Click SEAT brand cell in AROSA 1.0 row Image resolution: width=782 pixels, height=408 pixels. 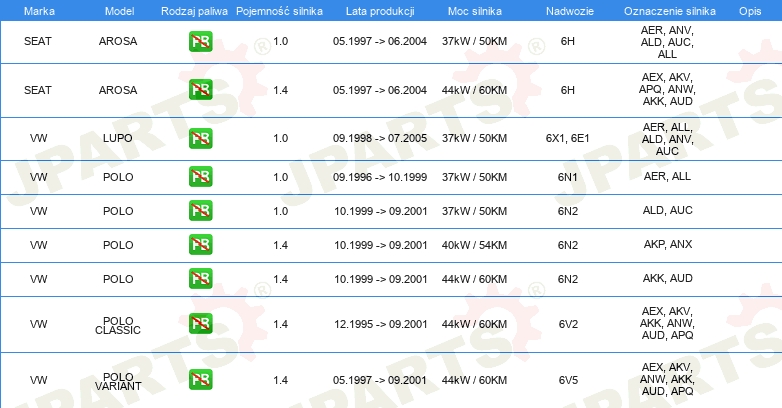coord(38,41)
